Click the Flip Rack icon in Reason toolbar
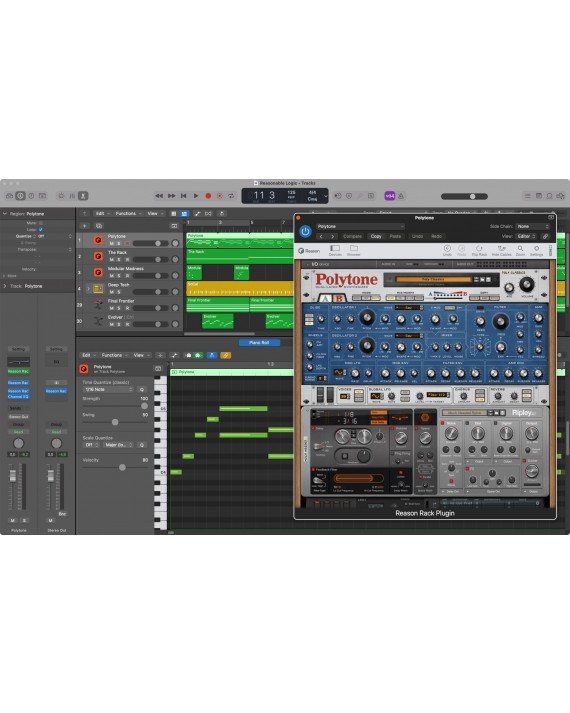This screenshot has height=713, width=570. [479, 251]
